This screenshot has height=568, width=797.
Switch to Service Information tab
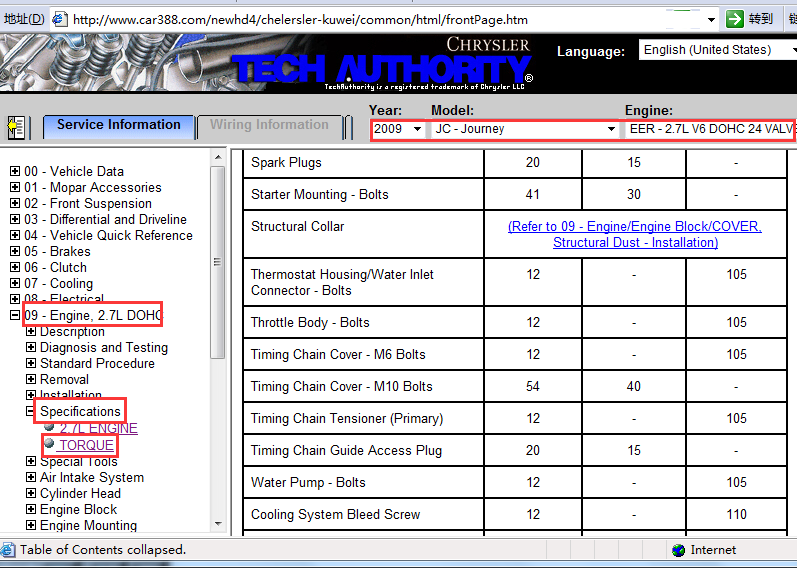tap(119, 125)
